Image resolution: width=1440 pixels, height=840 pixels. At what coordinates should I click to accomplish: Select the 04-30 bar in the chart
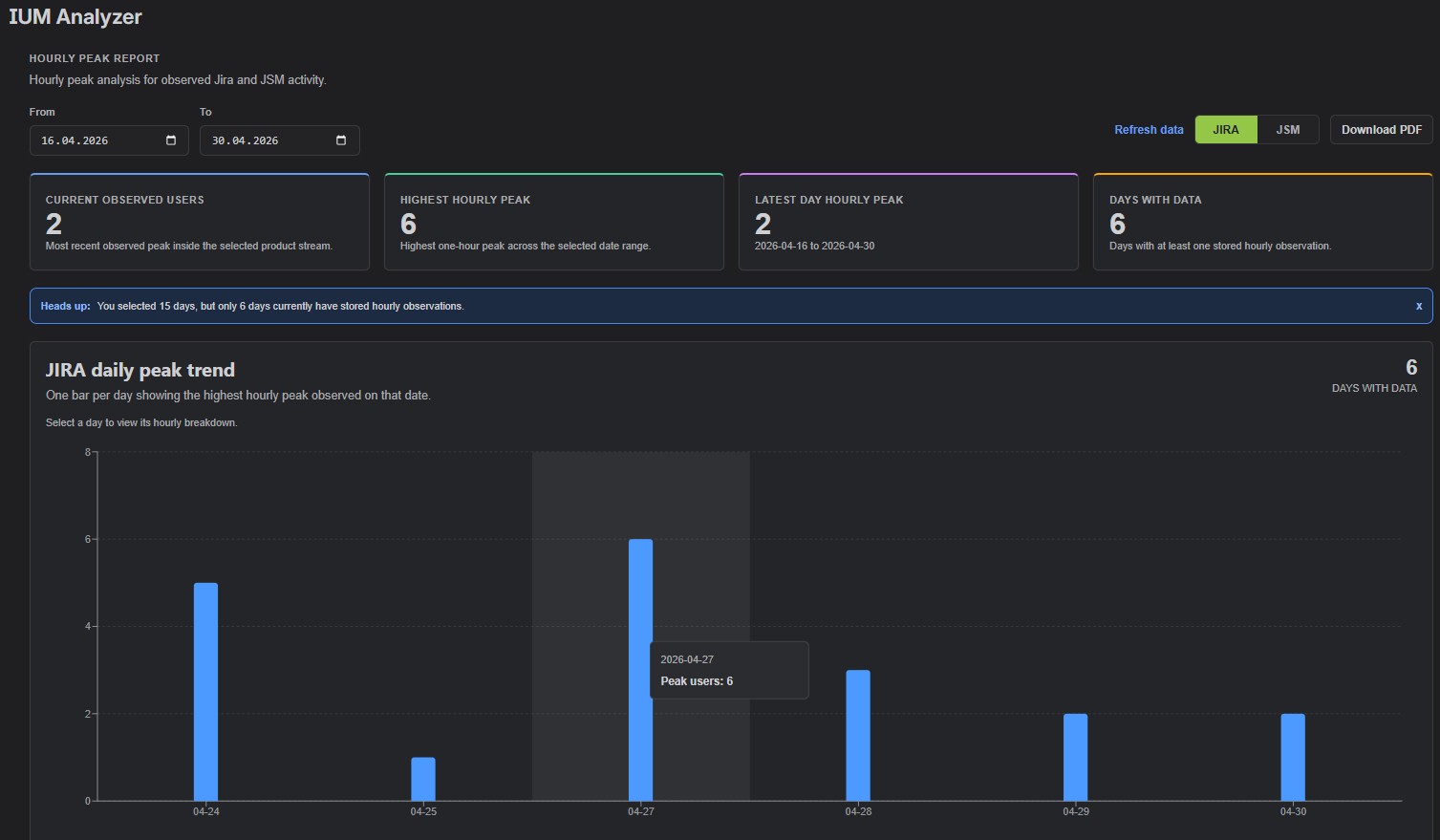pyautogui.click(x=1293, y=757)
